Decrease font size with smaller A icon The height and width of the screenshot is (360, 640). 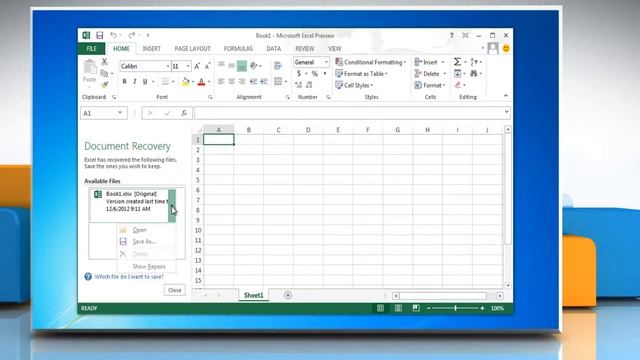207,66
